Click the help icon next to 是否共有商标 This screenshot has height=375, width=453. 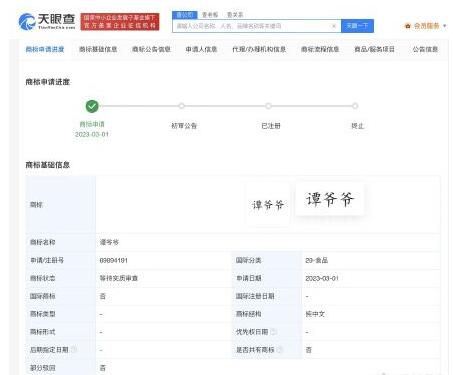coord(280,350)
